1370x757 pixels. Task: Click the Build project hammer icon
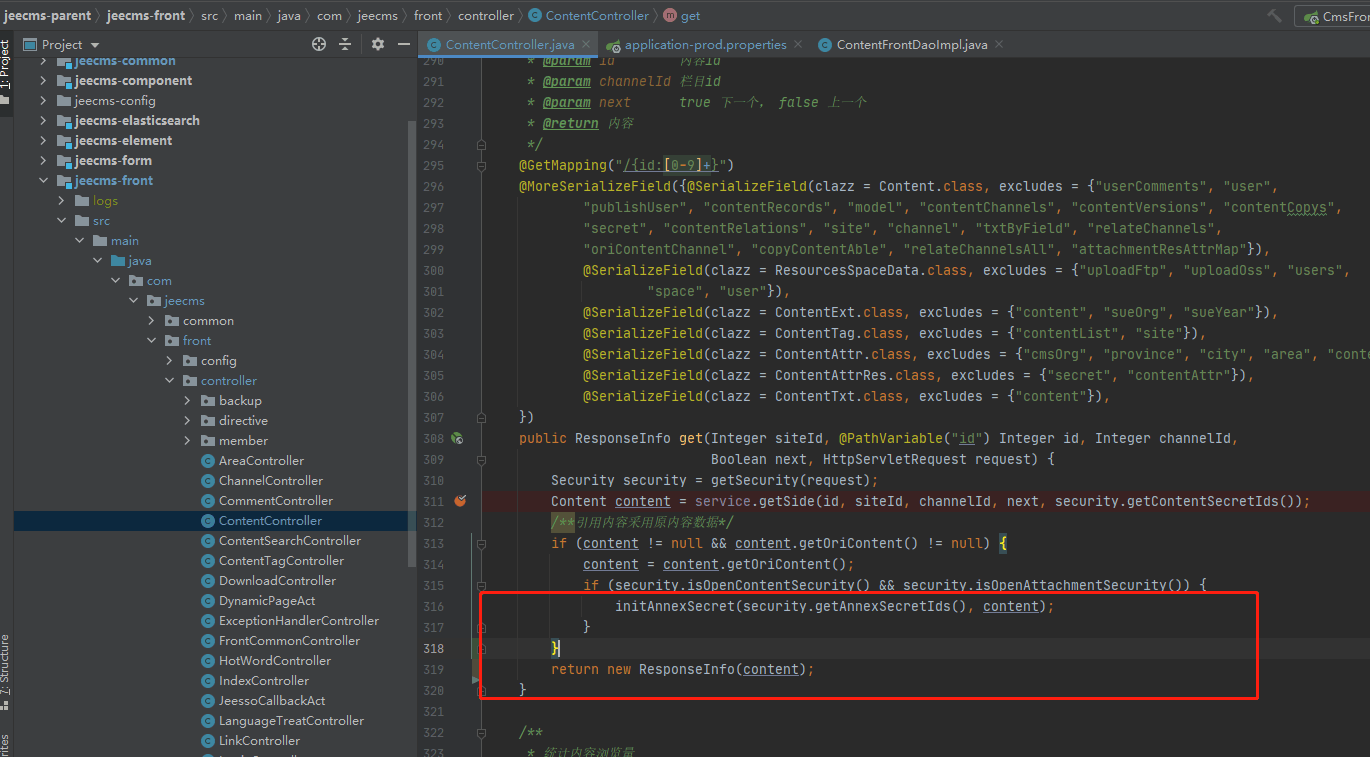(1274, 16)
